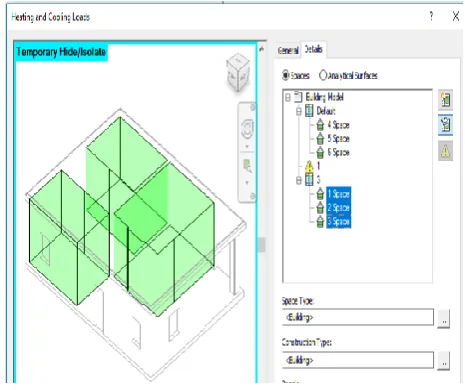Image resolution: width=465 pixels, height=390 pixels.
Task: Collapse the Default zone node
Action: pos(299,111)
